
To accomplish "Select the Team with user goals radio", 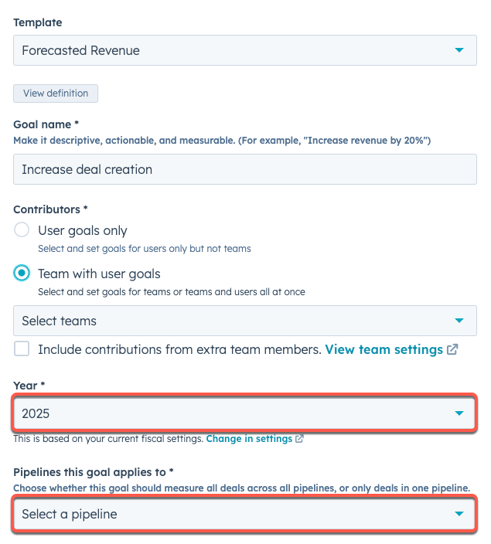I will click(x=22, y=273).
